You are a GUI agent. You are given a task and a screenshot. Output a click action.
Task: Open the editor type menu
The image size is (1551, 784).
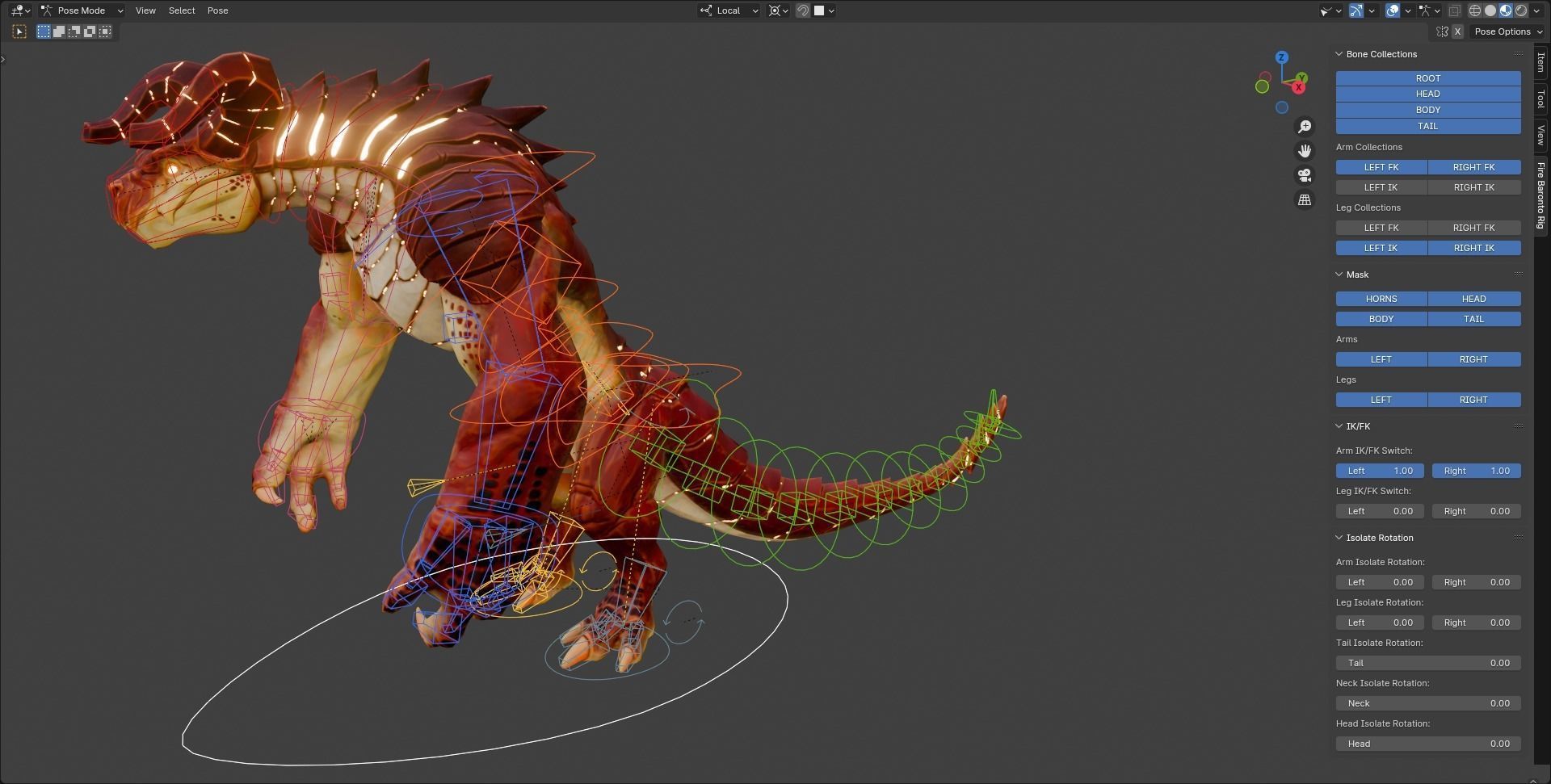[x=20, y=10]
